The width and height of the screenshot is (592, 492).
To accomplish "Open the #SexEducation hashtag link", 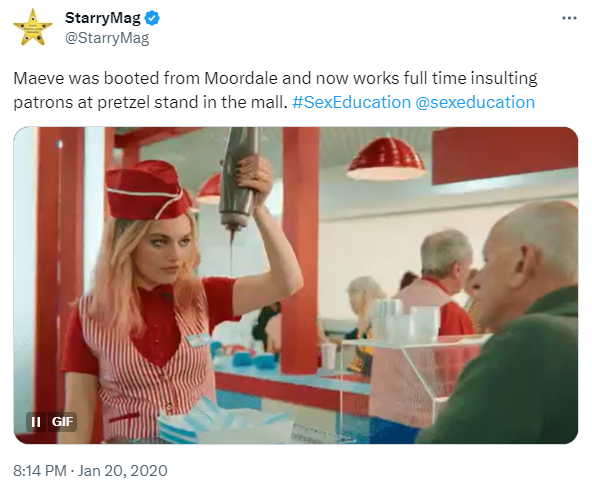I will [x=351, y=102].
